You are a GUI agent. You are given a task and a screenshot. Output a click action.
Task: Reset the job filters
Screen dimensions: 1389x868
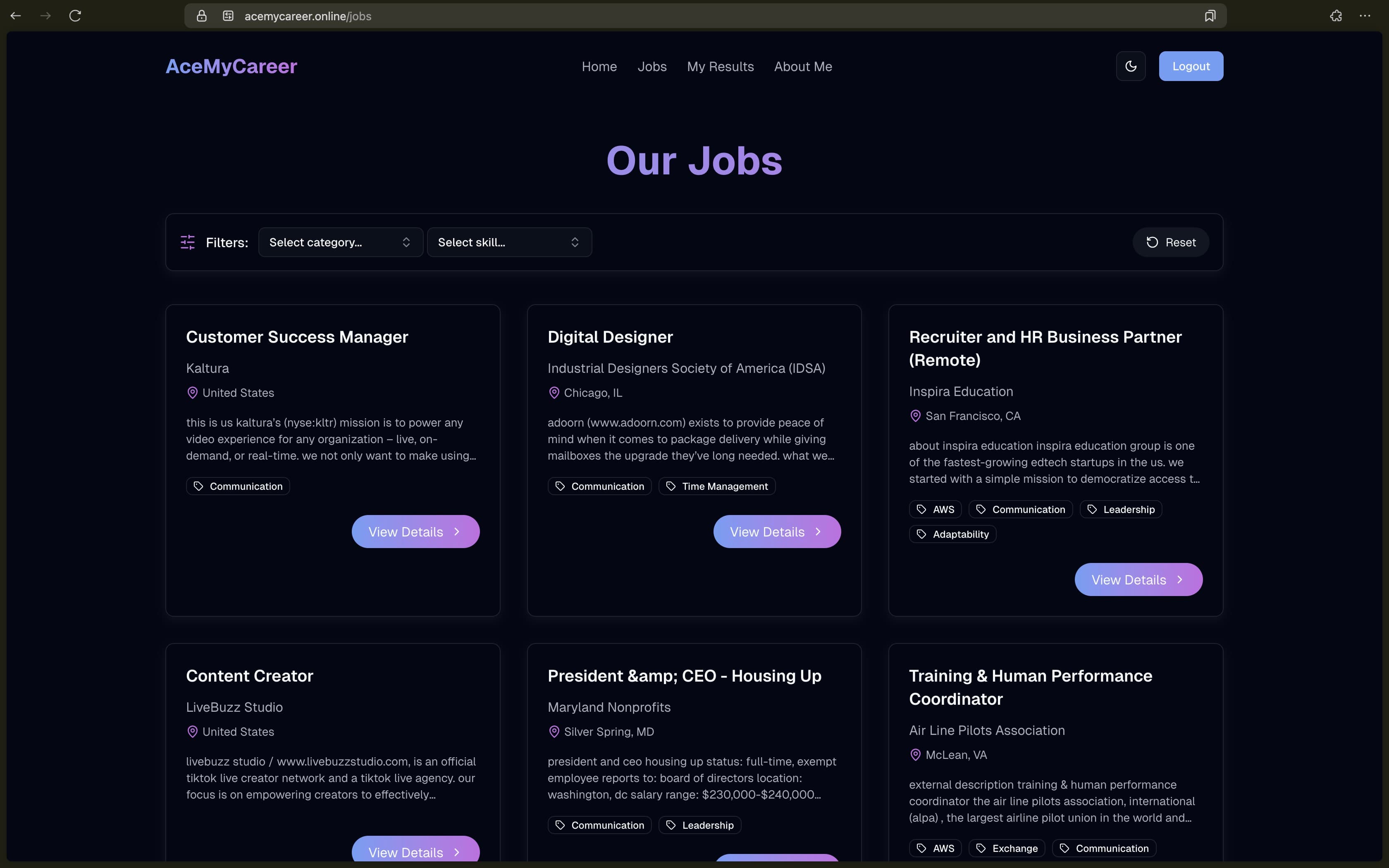point(1170,242)
